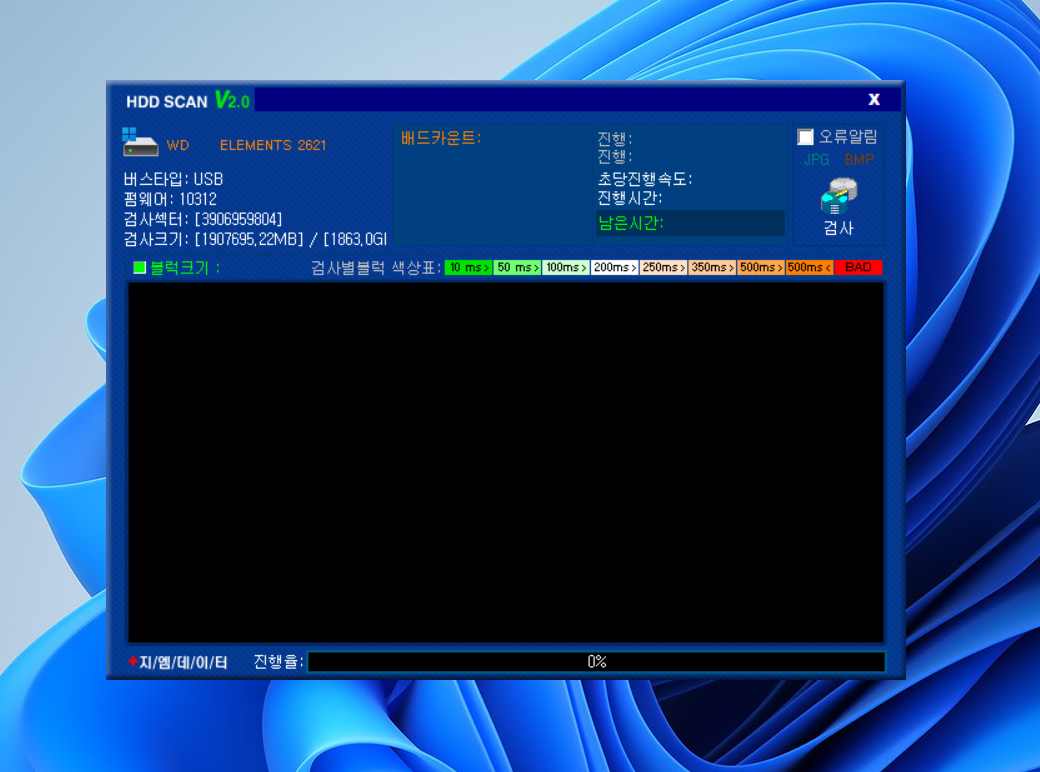Click the 50 ms color swatch
Screen dimensions: 1040x772
[x=517, y=267]
